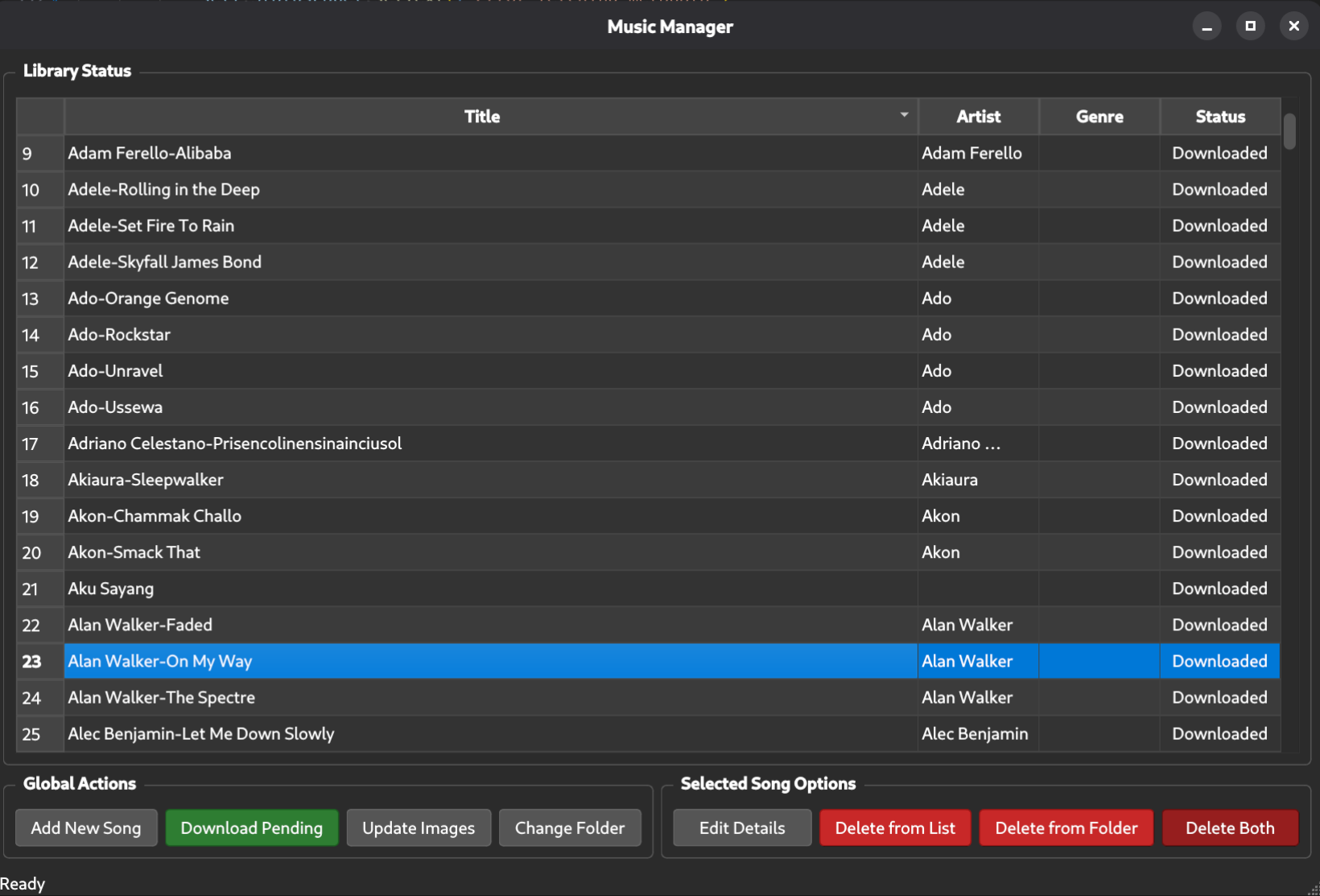Click the red Delete from List button
1320x896 pixels.
coord(894,828)
